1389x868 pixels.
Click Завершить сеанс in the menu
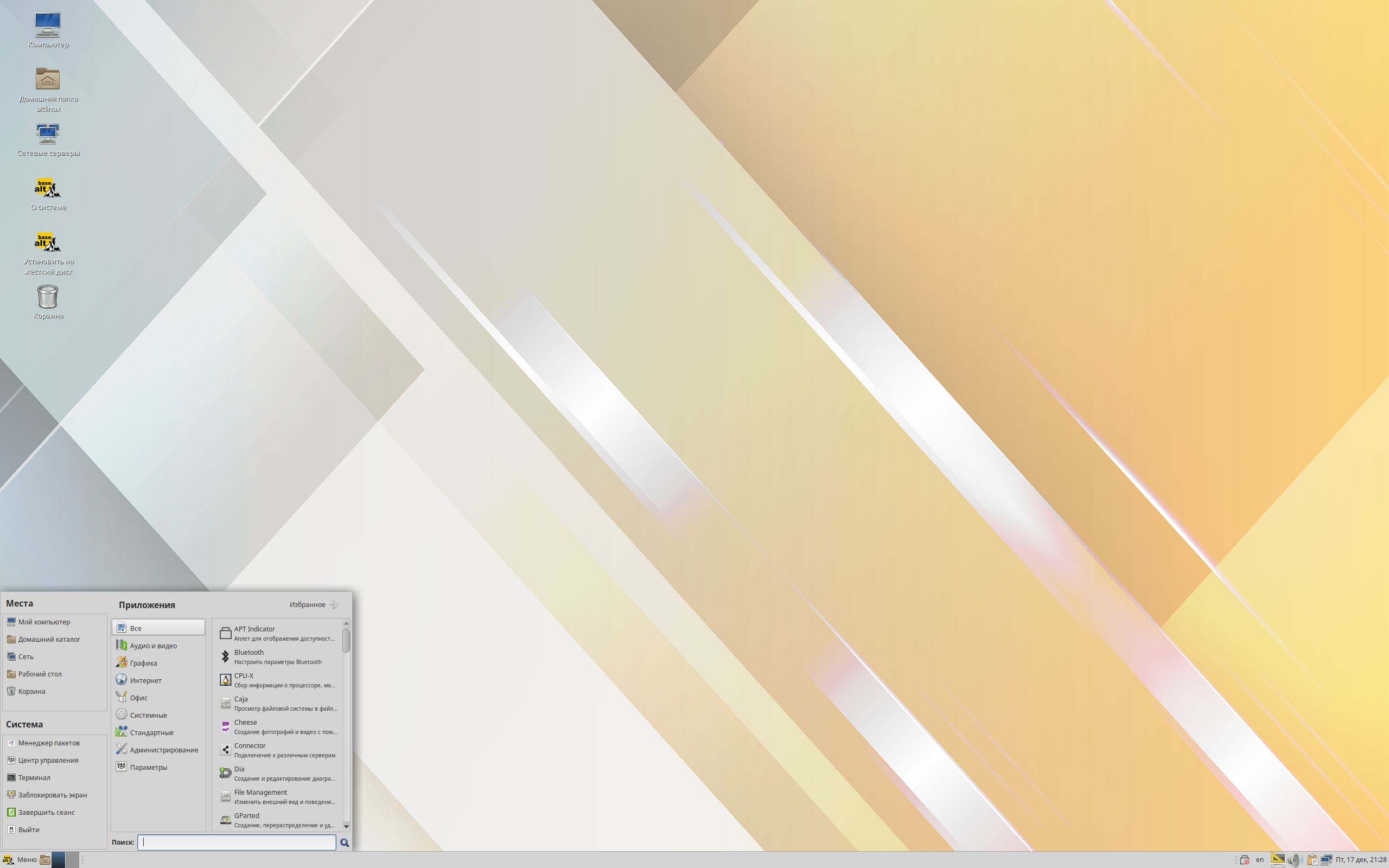pyautogui.click(x=47, y=812)
